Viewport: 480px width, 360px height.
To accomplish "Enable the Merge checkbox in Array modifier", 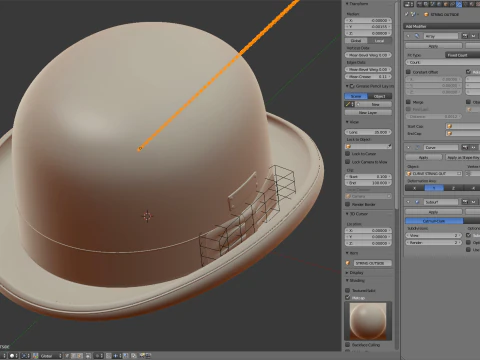I will 408,102.
